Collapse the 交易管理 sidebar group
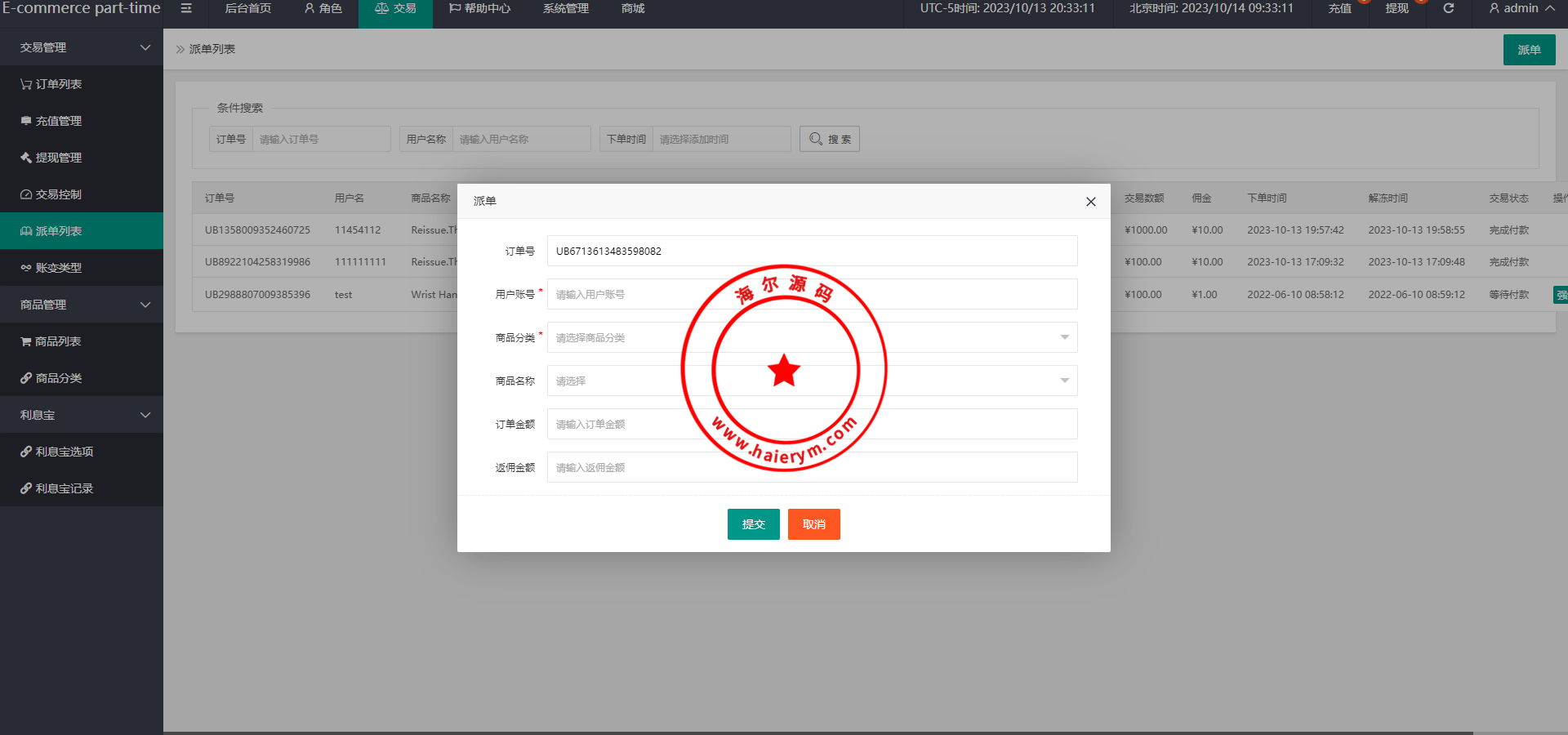Image resolution: width=1568 pixels, height=735 pixels. click(x=82, y=47)
